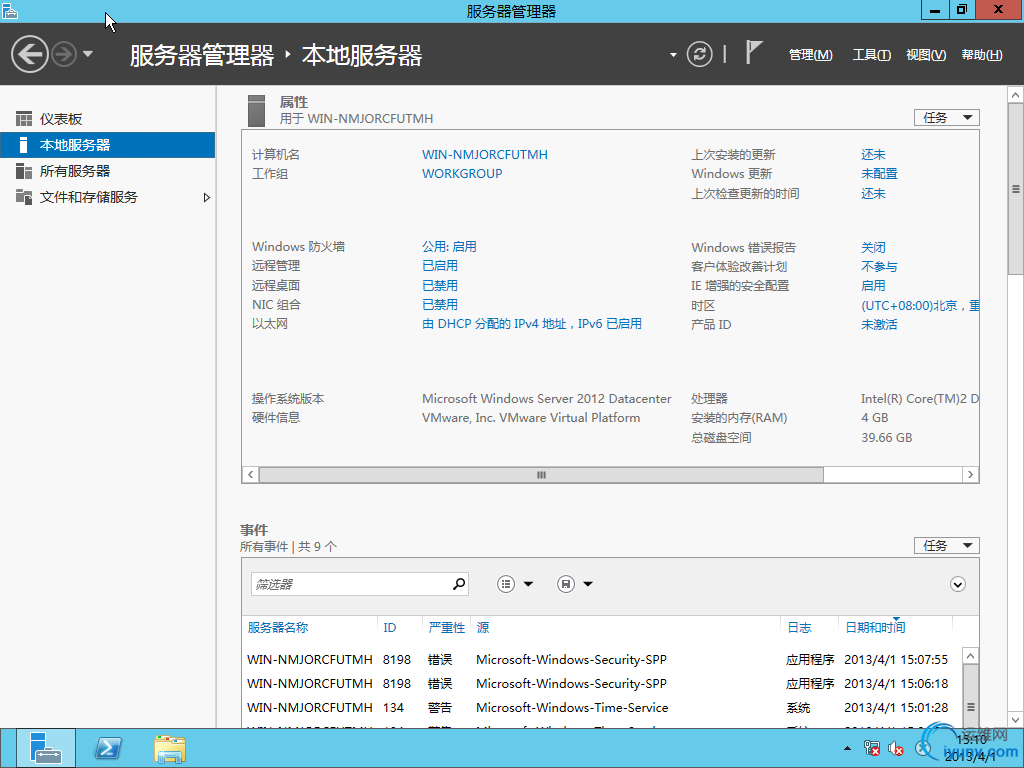Open dropdown arrow beside save query icon
1024x768 pixels.
pyautogui.click(x=588, y=584)
